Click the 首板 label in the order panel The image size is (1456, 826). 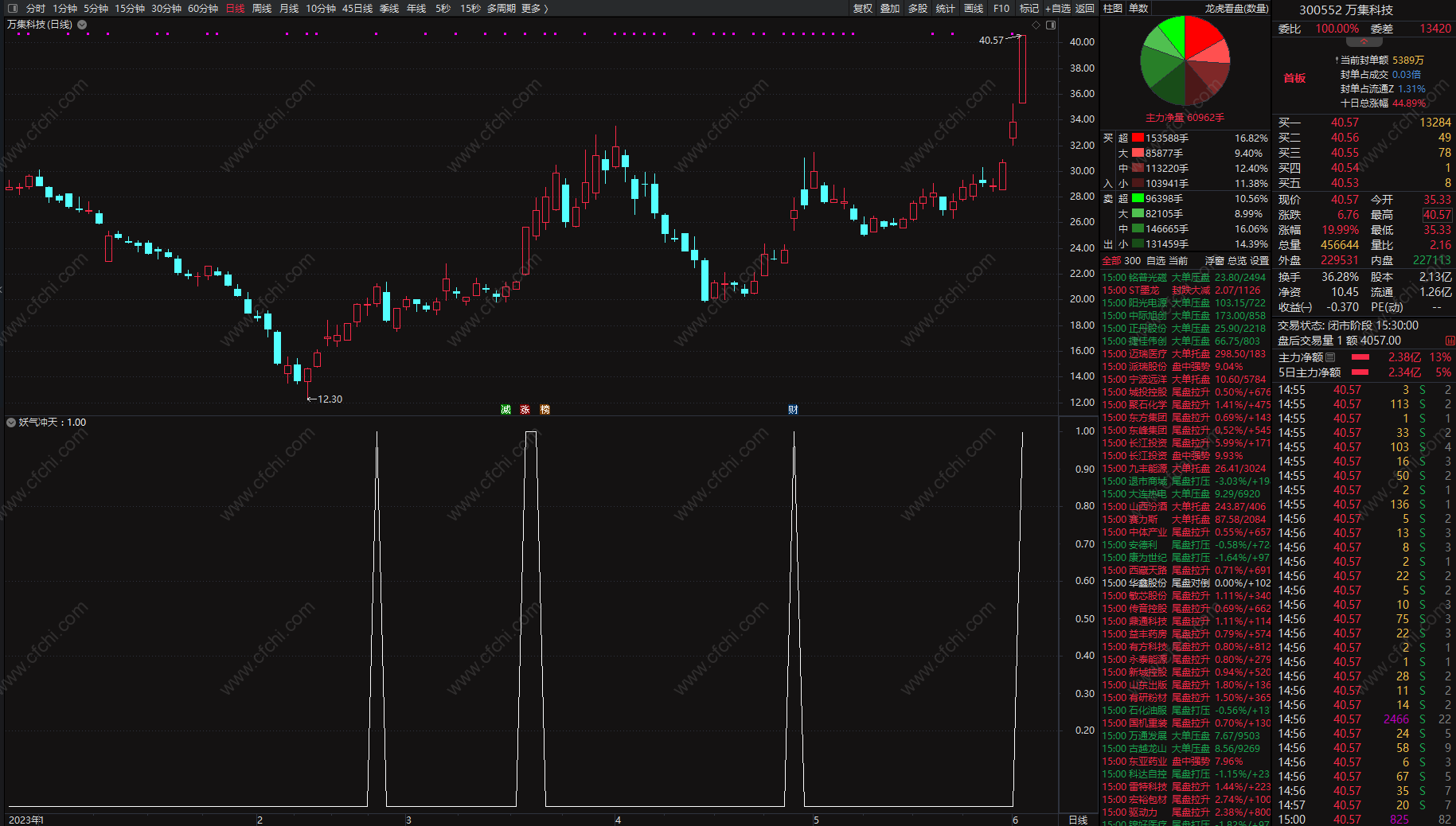[x=1294, y=78]
